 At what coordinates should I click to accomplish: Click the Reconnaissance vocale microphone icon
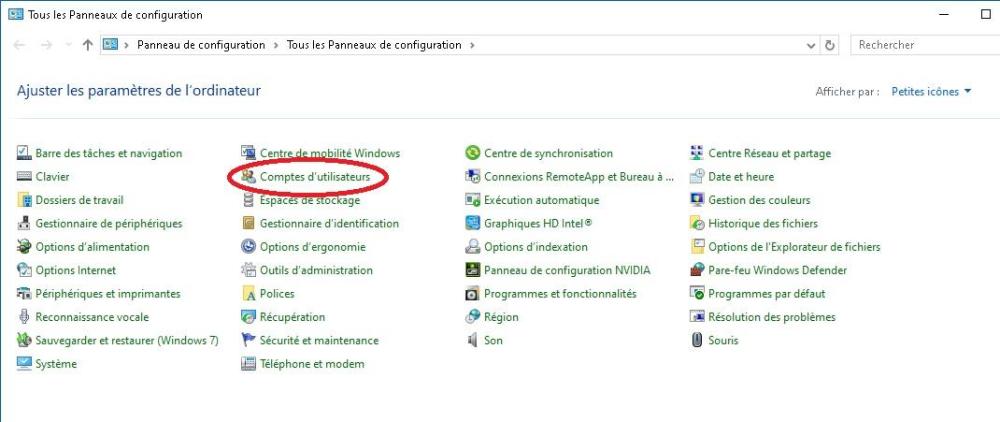[x=24, y=317]
